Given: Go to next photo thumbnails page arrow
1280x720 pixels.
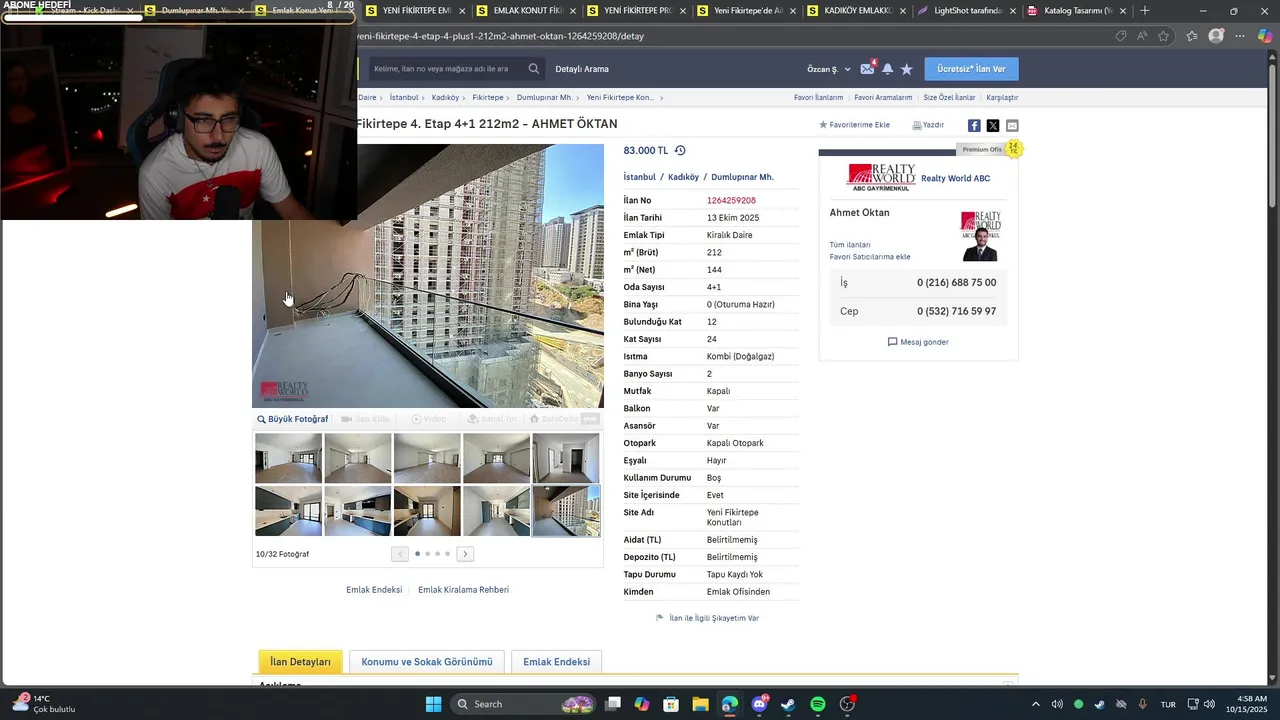Looking at the screenshot, I should pyautogui.click(x=465, y=554).
